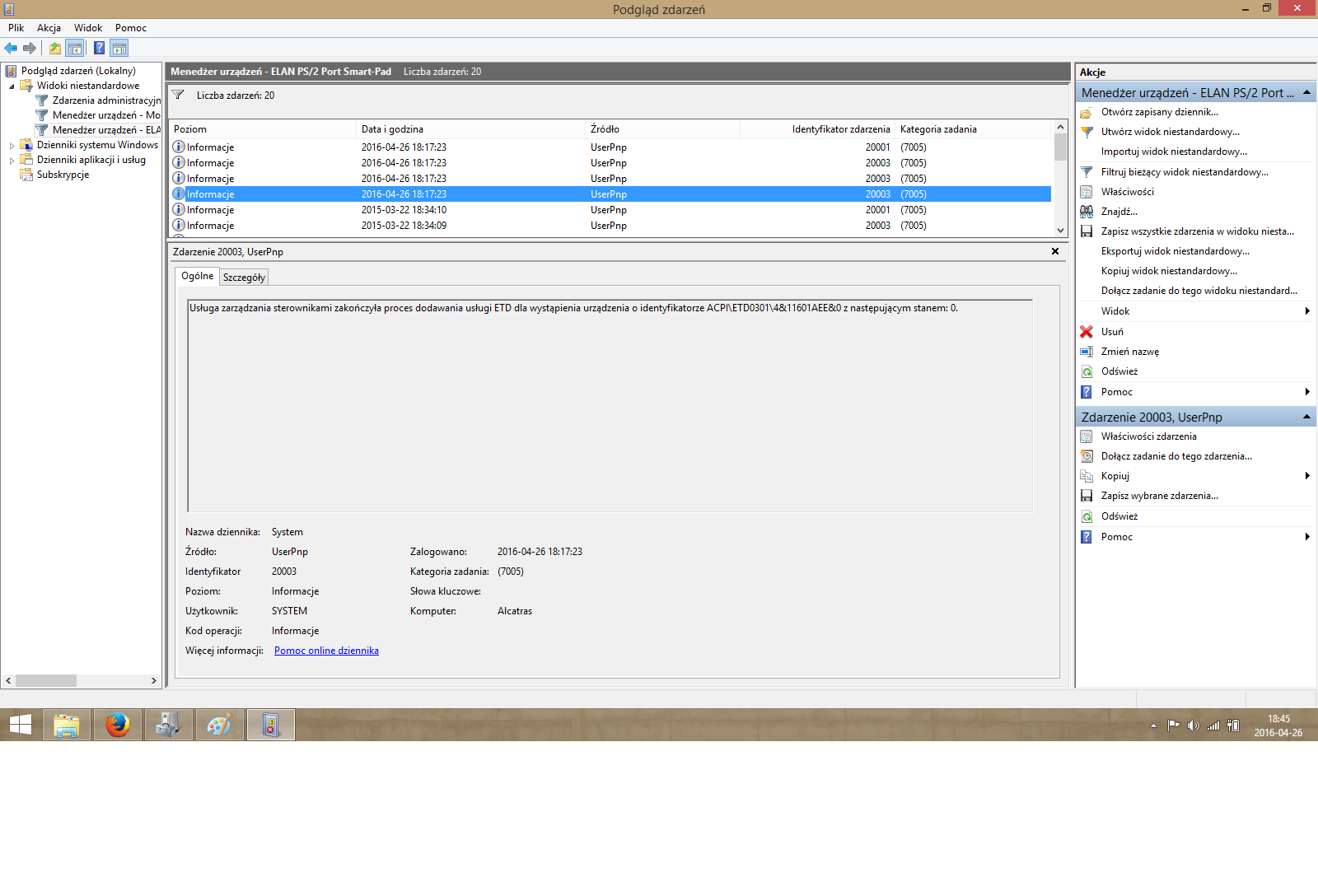Click the Windows Start button
This screenshot has height=896, width=1318.
[21, 725]
